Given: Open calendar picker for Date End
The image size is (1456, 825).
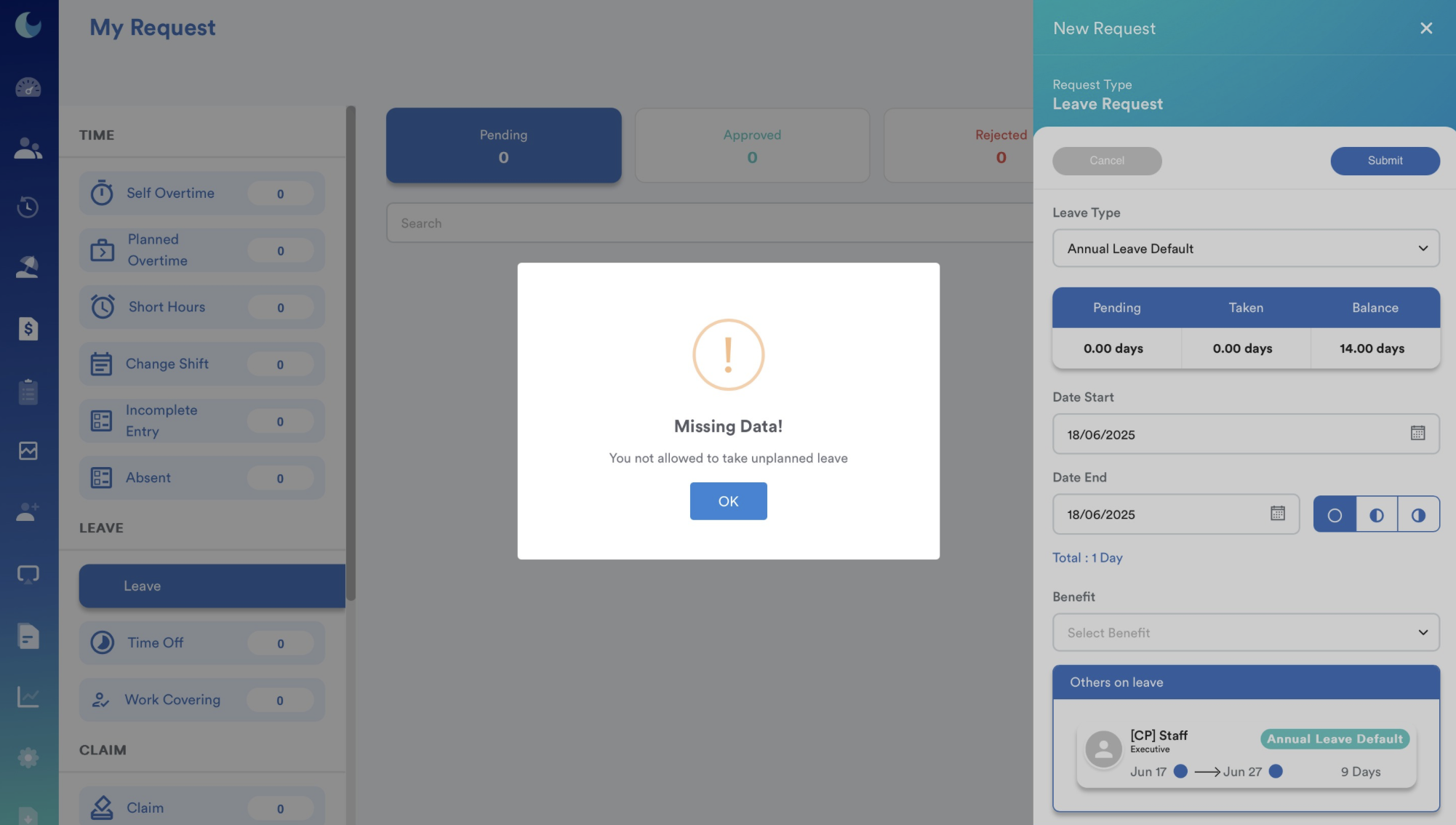Looking at the screenshot, I should point(1277,514).
